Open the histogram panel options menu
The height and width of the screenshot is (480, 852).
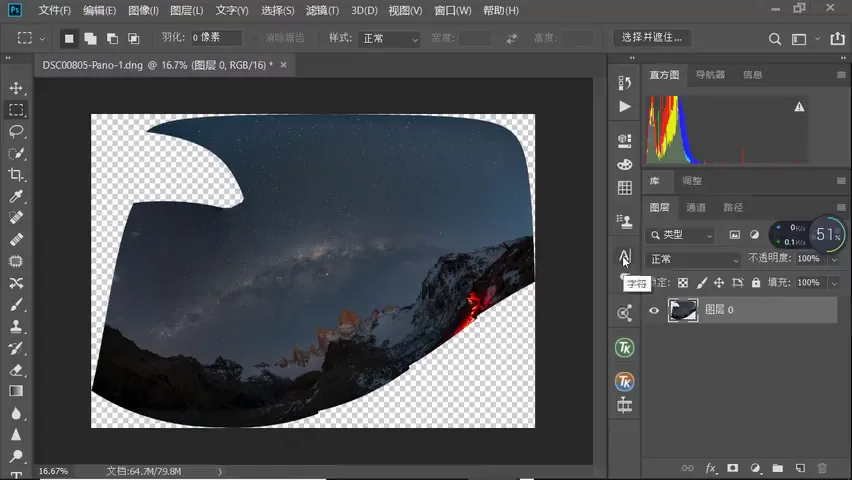[x=841, y=75]
